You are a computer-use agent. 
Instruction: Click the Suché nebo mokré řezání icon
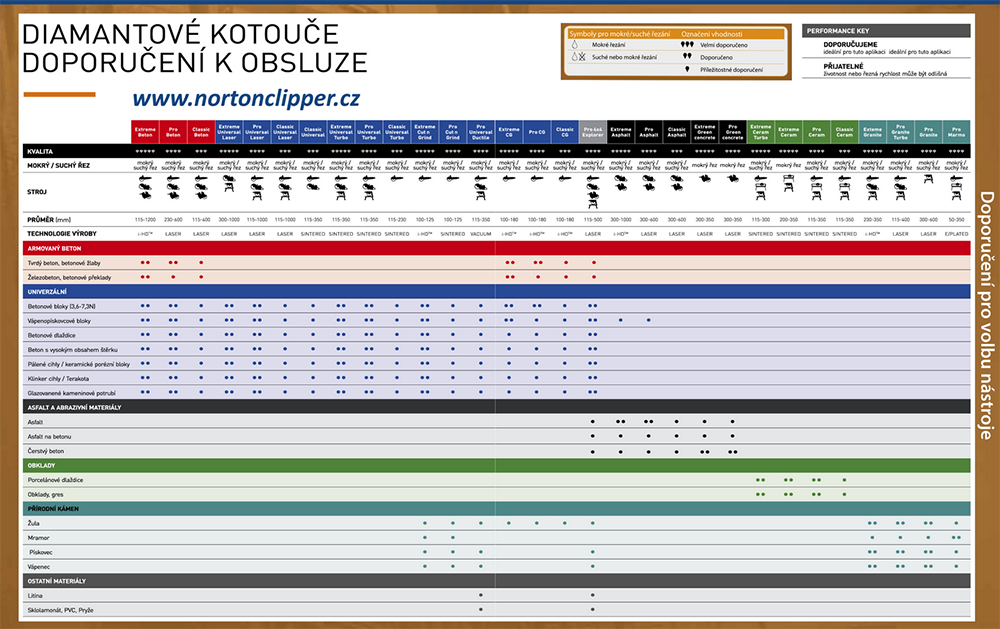click(x=578, y=57)
